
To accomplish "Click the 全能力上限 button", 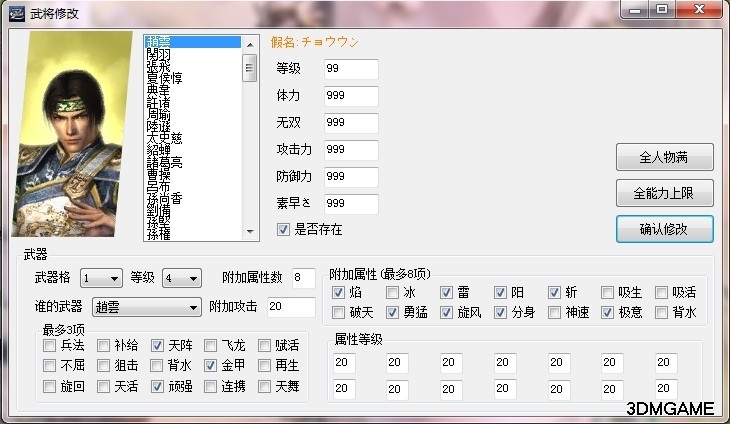I will (664, 193).
